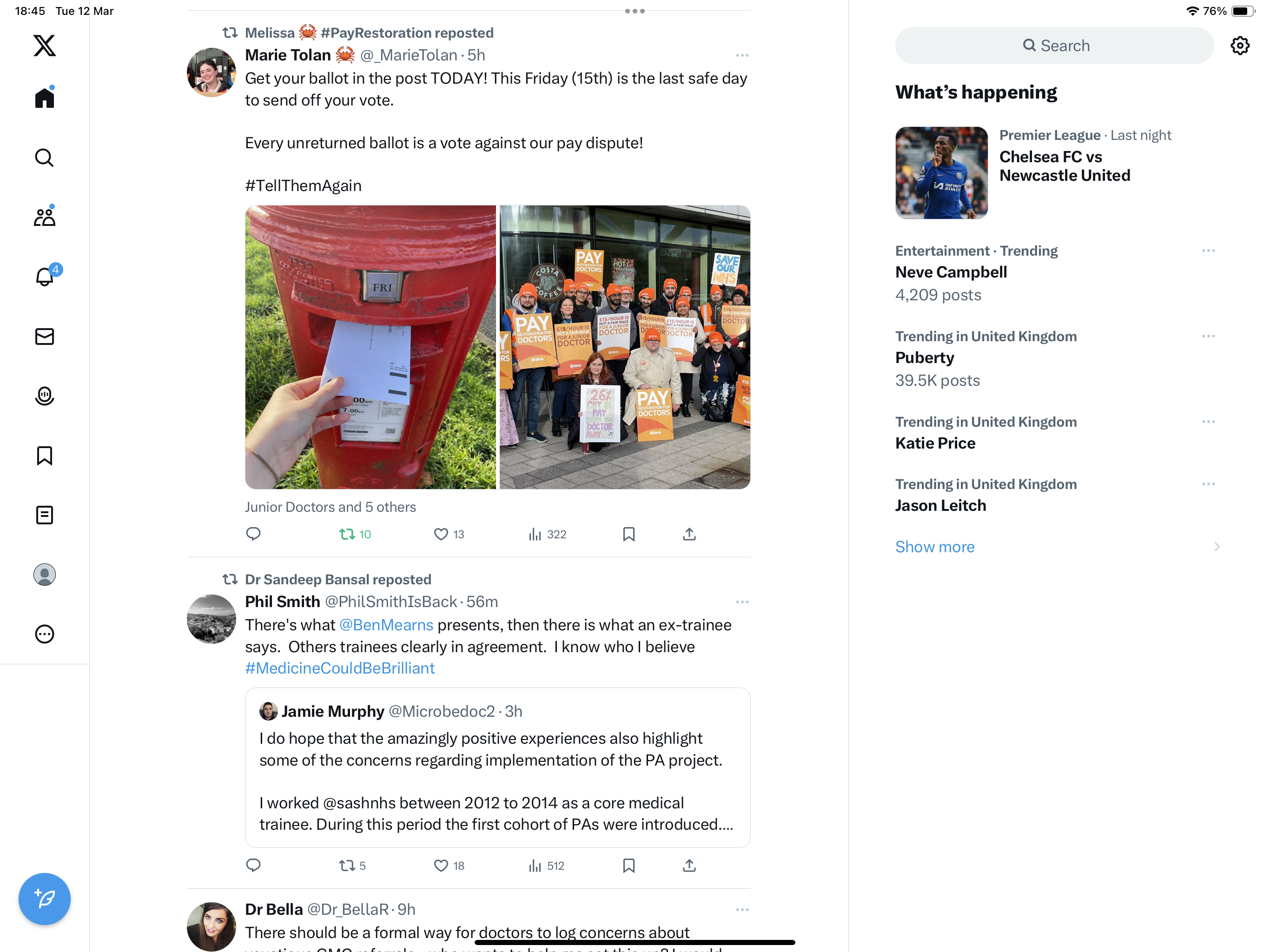Viewport: 1270px width, 952px height.
Task: Open more options on Marie Tolan's post
Action: pos(742,55)
